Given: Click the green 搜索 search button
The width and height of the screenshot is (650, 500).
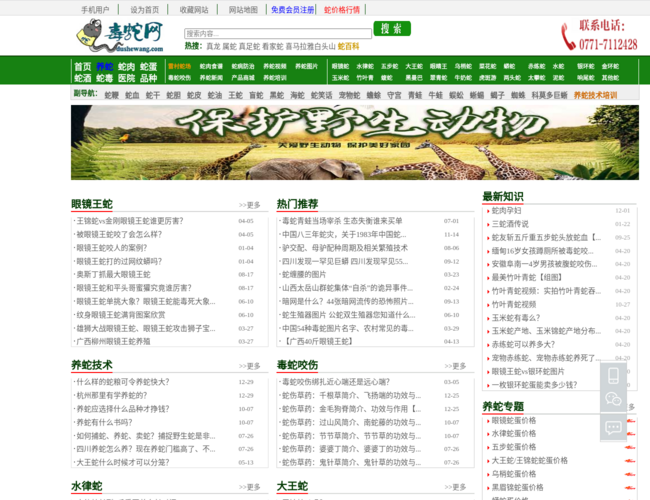Looking at the screenshot, I should 392,28.
